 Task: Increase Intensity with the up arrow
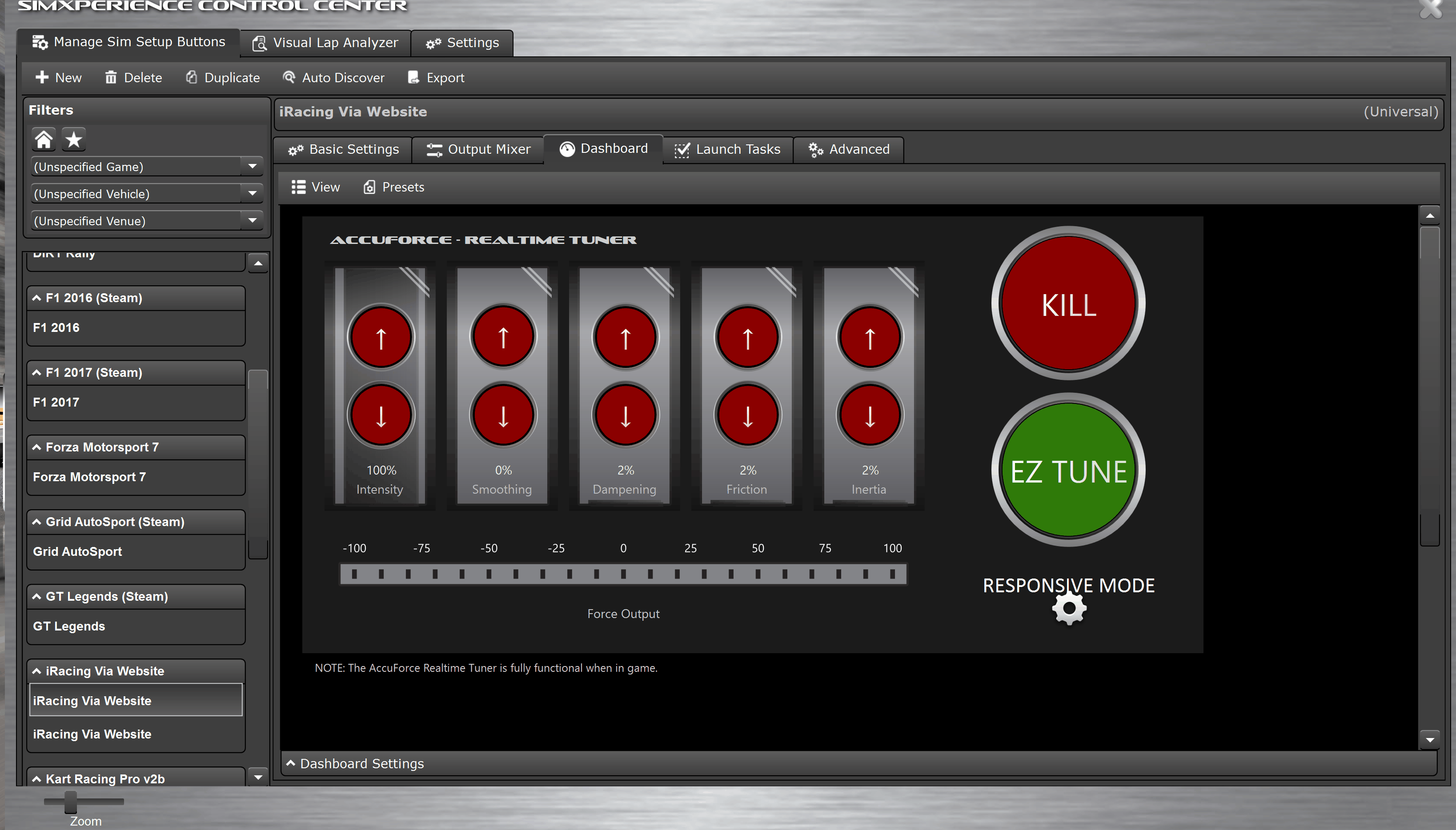click(x=381, y=338)
